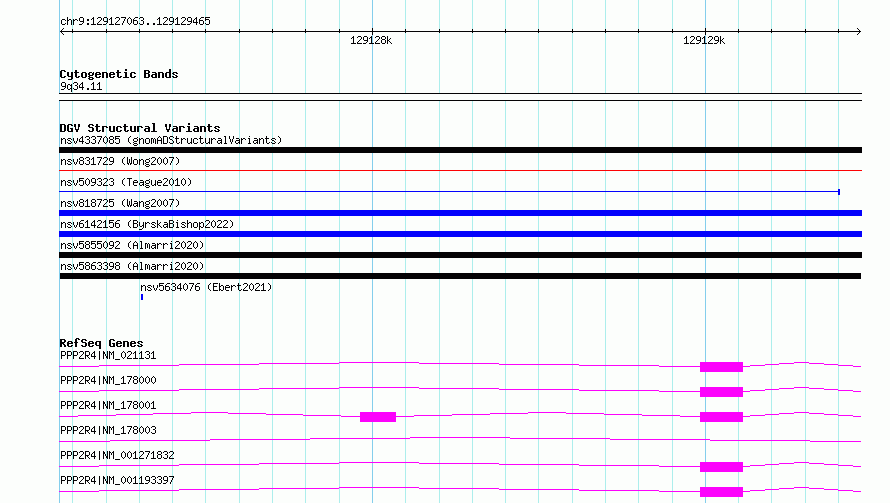Select the RefSeq Genes track heading
The height and width of the screenshot is (503, 890).
coord(101,343)
